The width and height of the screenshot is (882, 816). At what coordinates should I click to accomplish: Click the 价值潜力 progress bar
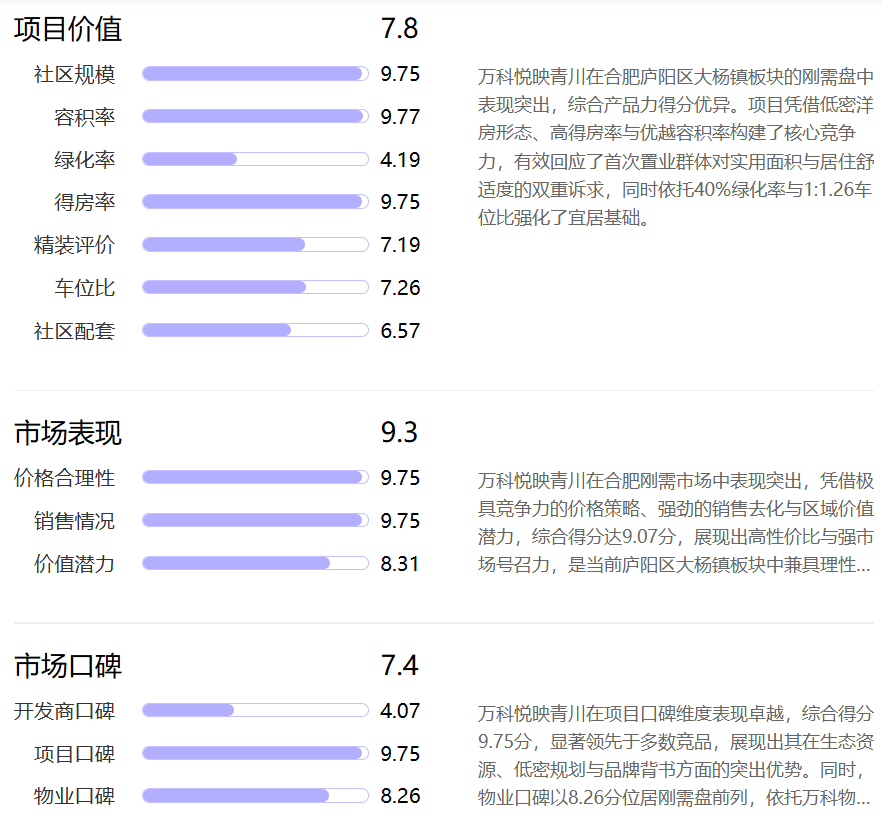[x=255, y=563]
